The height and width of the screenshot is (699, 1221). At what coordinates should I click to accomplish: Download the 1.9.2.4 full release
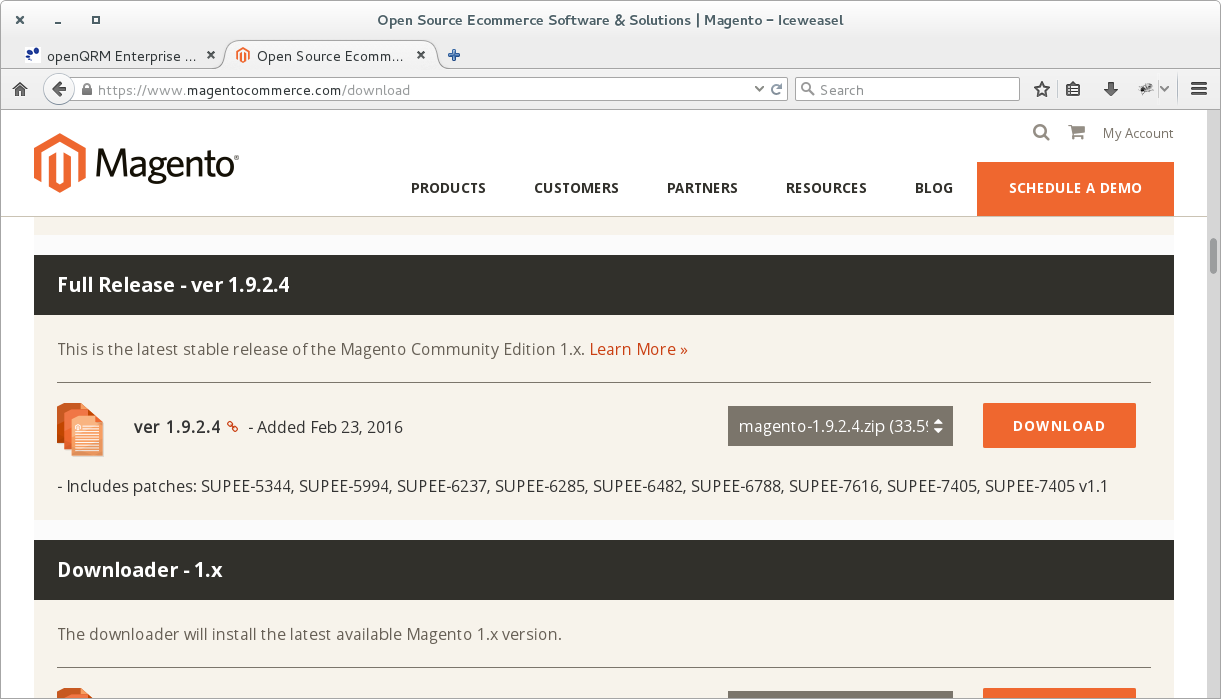(1059, 426)
